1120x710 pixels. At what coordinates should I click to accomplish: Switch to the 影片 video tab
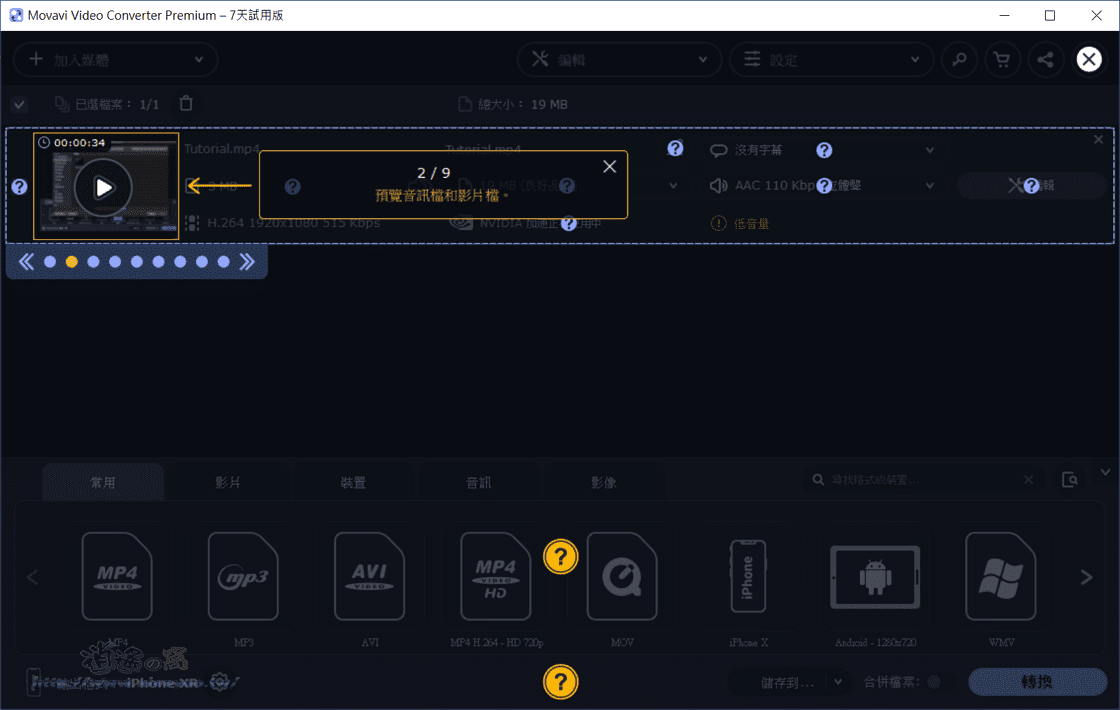pos(228,482)
